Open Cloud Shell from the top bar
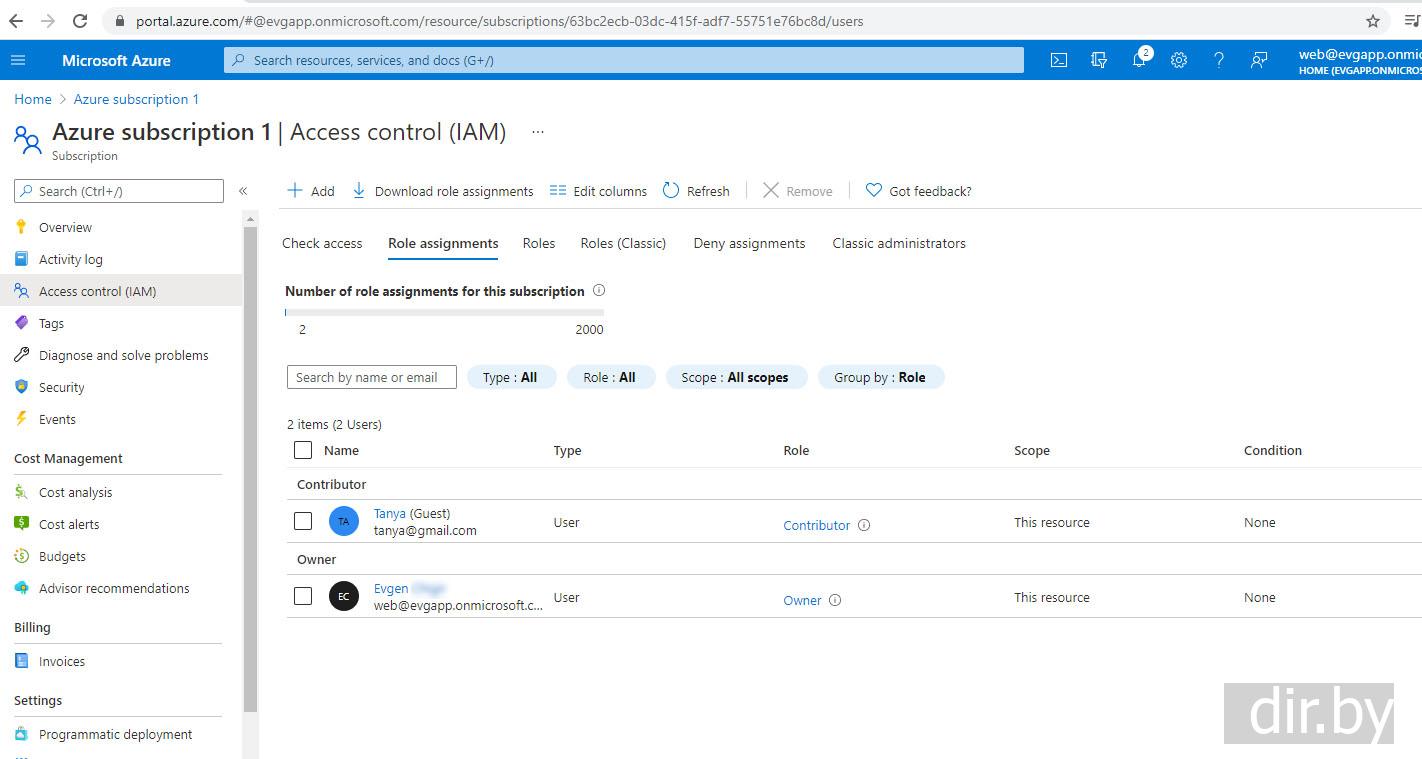This screenshot has width=1422, height=759. click(x=1059, y=60)
